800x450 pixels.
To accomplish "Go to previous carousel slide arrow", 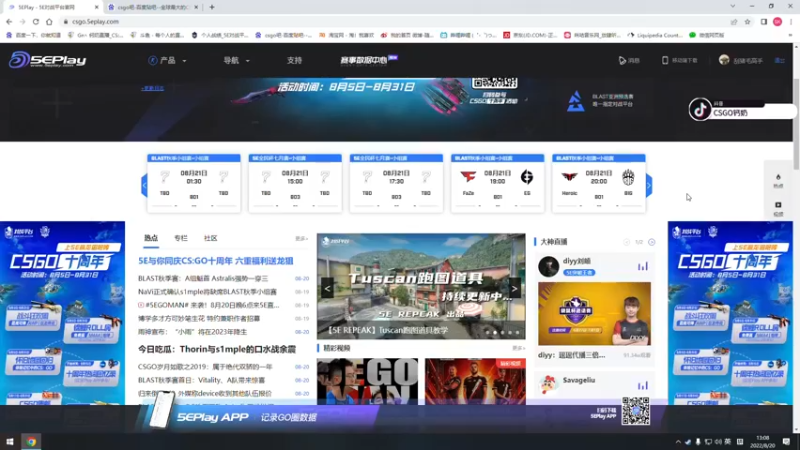I will (x=328, y=289).
